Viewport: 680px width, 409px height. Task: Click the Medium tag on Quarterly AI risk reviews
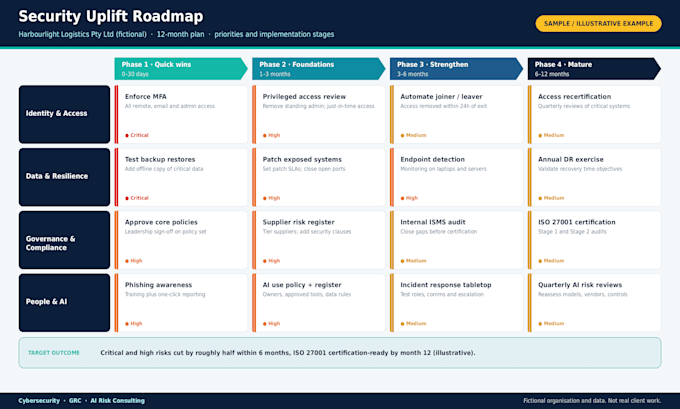tap(551, 324)
